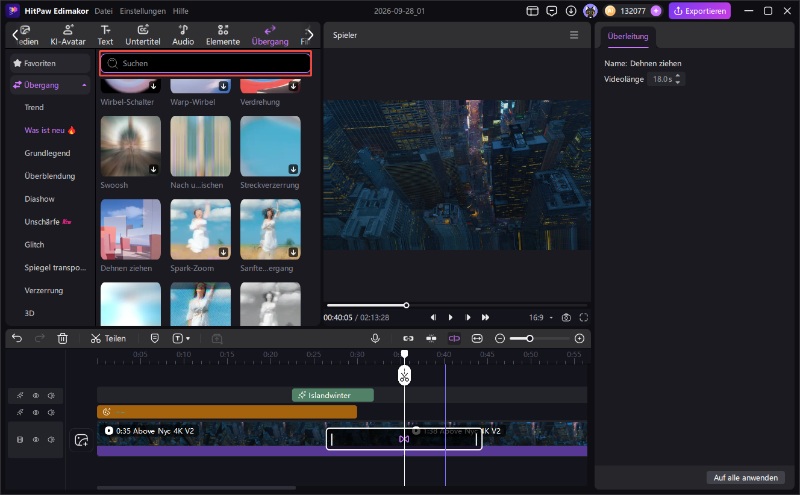Zoom out timeline with minus icon
The height and width of the screenshot is (495, 800).
[x=500, y=338]
